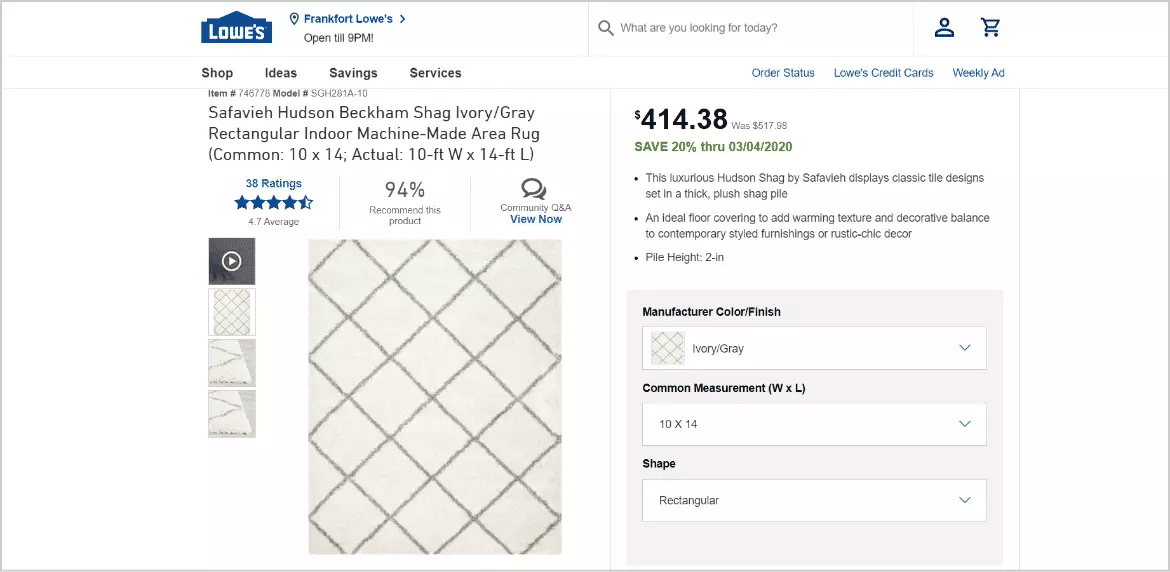
Task: Open the Ideas menu
Action: pyautogui.click(x=281, y=73)
